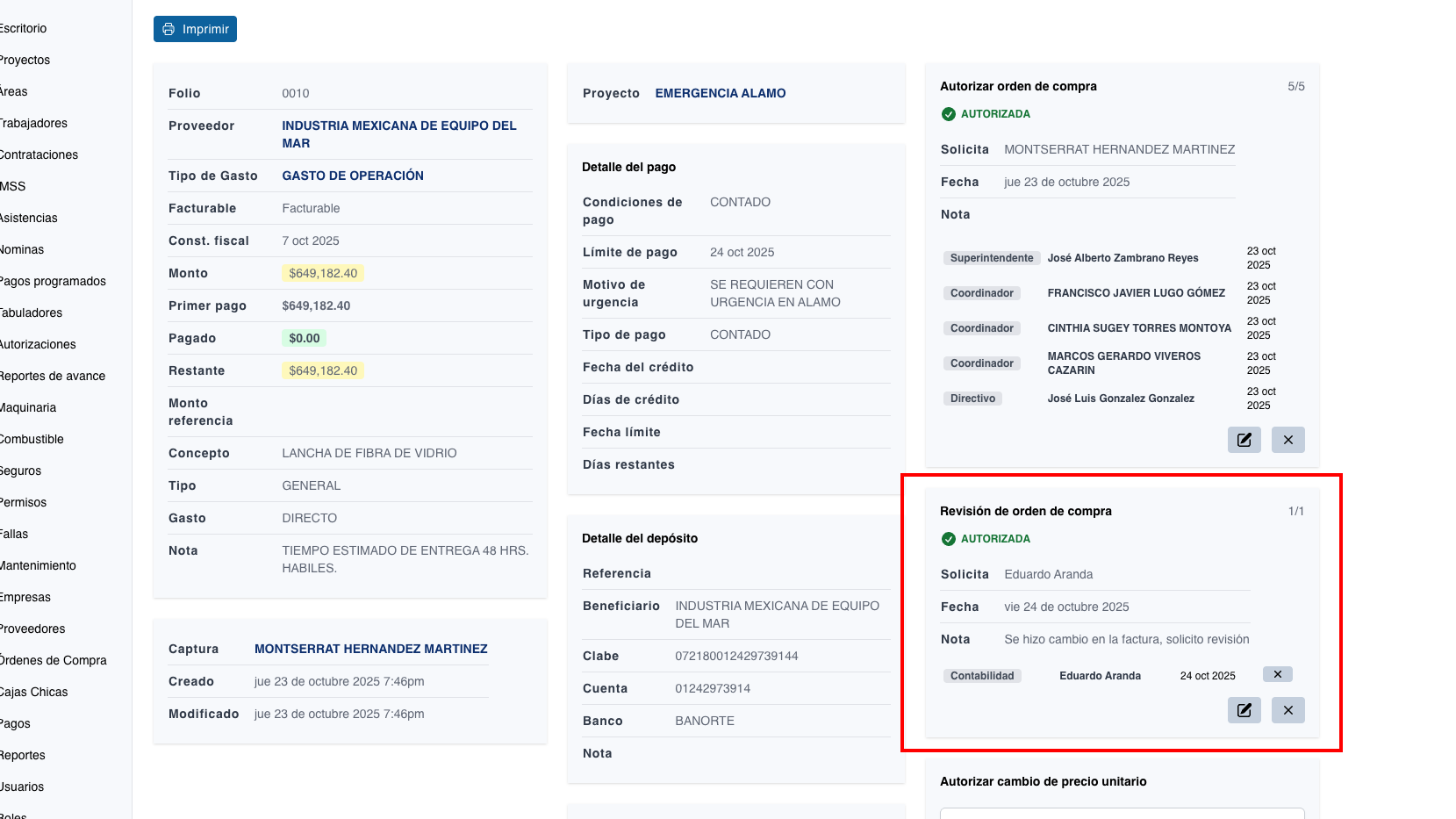Select Proveedores from the sidebar menu
Image resolution: width=1456 pixels, height=819 pixels.
[32, 629]
